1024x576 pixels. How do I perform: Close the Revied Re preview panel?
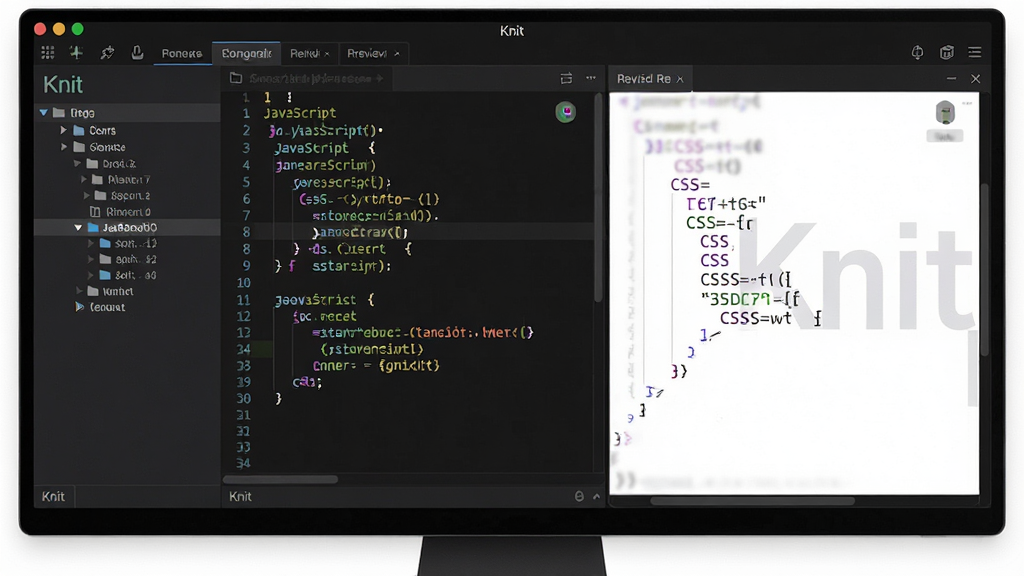976,78
